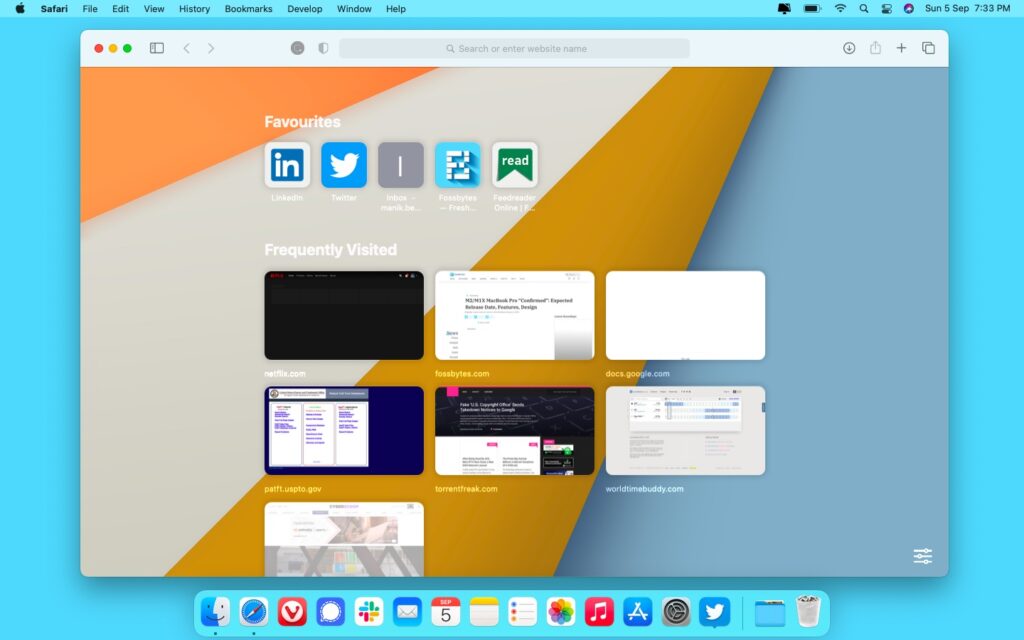The width and height of the screenshot is (1024, 640).
Task: Open System Preferences from the Dock
Action: coord(674,611)
